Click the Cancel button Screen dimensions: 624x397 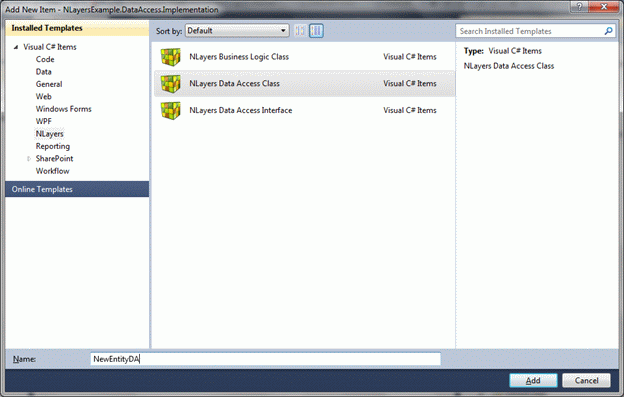(x=586, y=380)
